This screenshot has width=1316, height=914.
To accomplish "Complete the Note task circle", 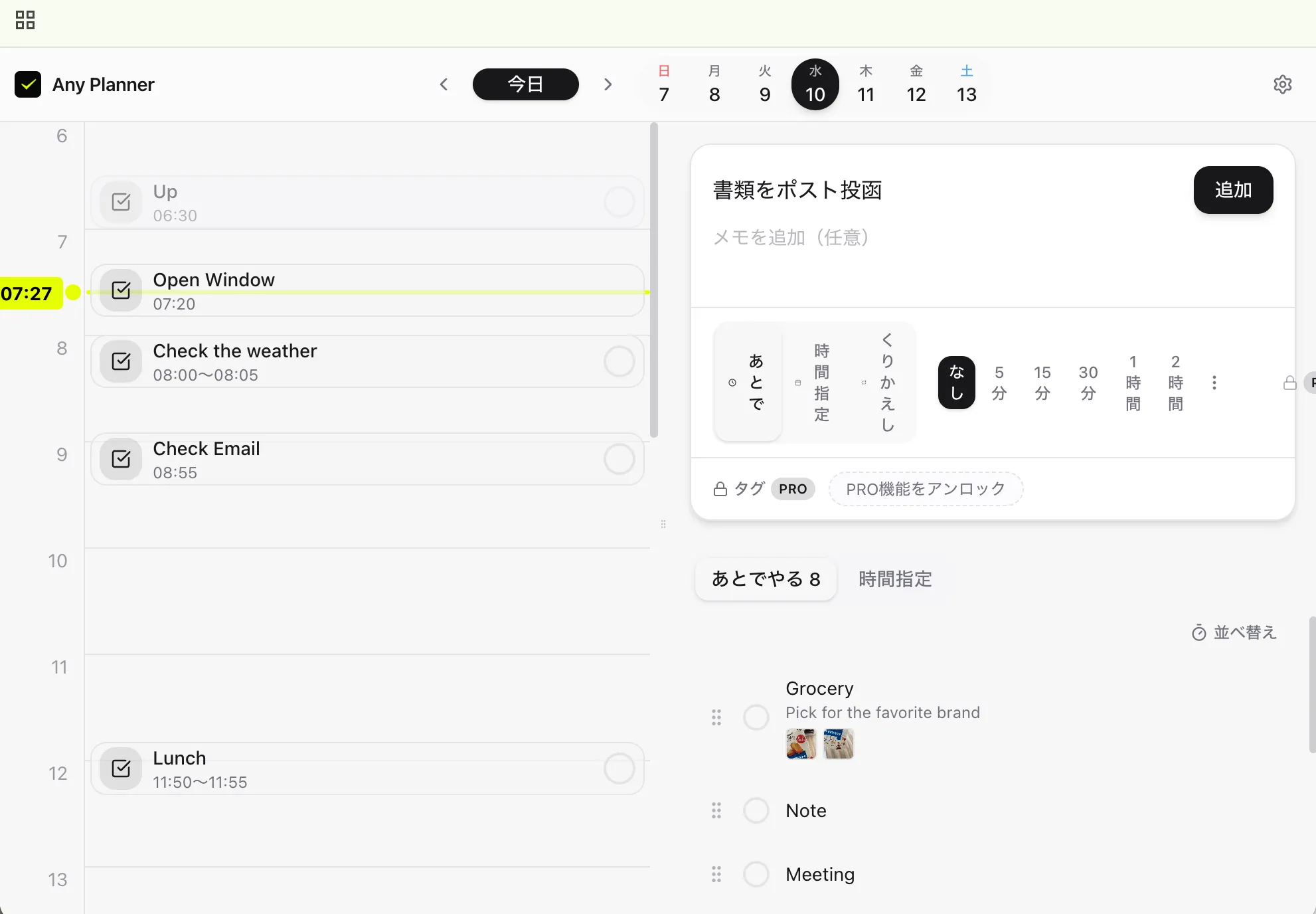I will click(756, 810).
